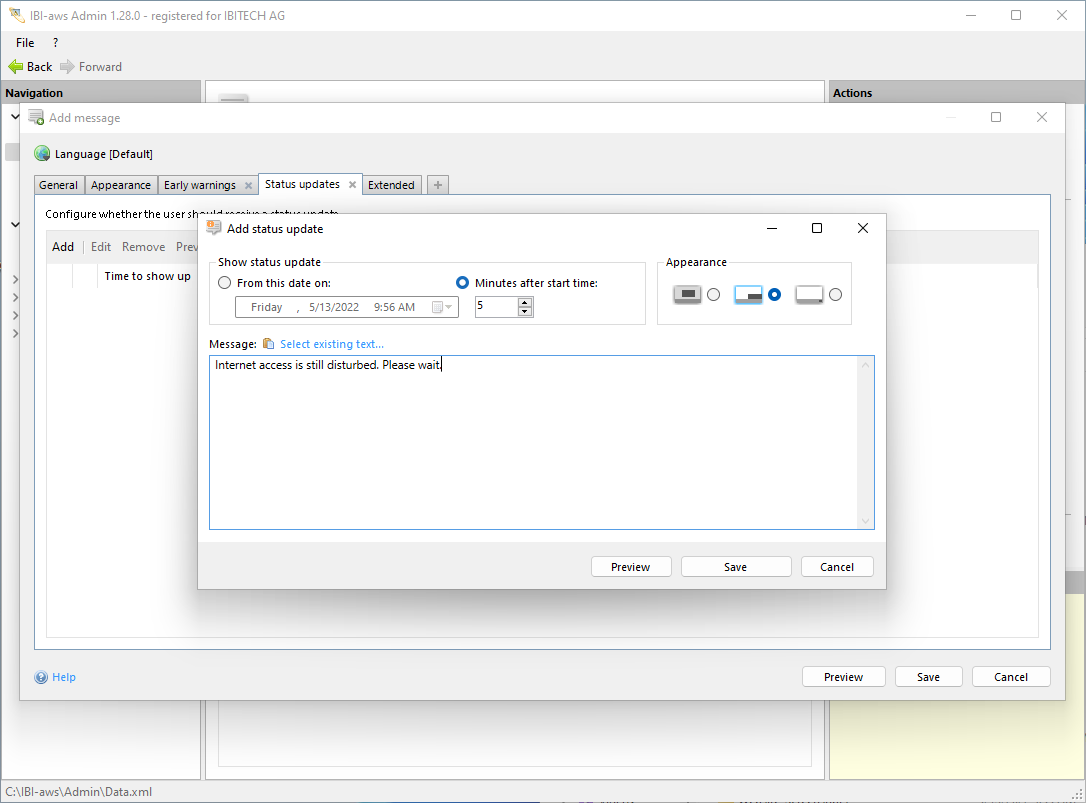1086x803 pixels.
Task: Click the paste icon beside Message label
Action: pyautogui.click(x=268, y=344)
